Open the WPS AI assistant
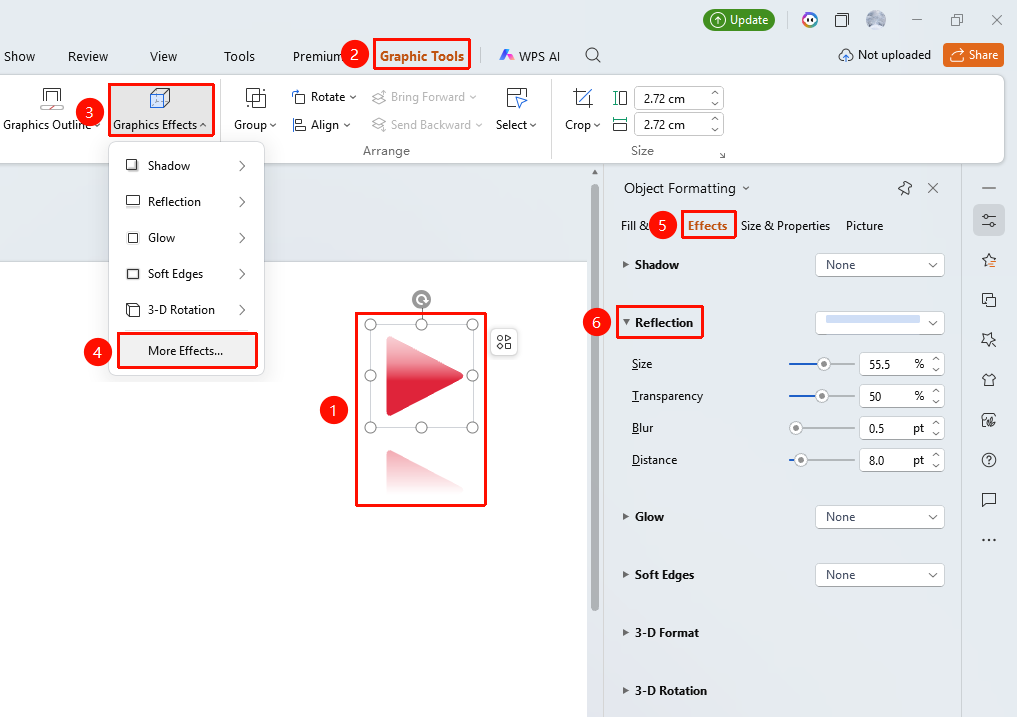The width and height of the screenshot is (1017, 717). 529,56
